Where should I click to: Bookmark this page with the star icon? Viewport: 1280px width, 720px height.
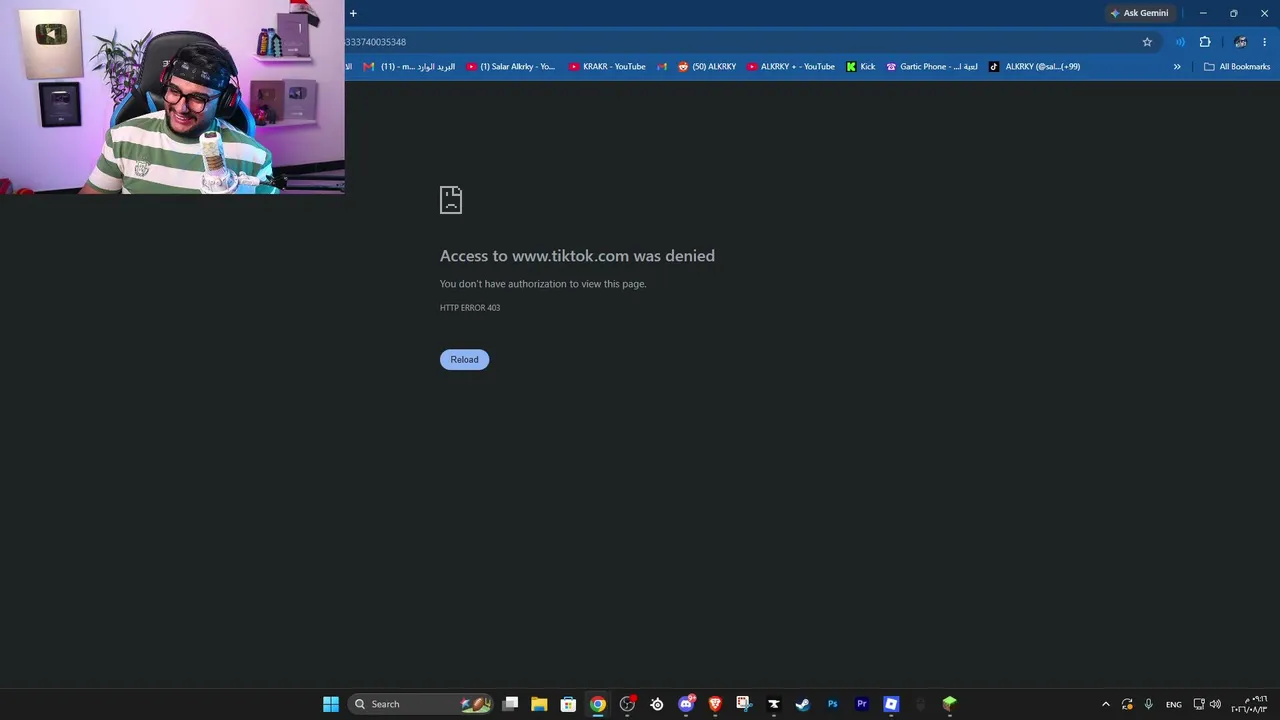click(1147, 42)
